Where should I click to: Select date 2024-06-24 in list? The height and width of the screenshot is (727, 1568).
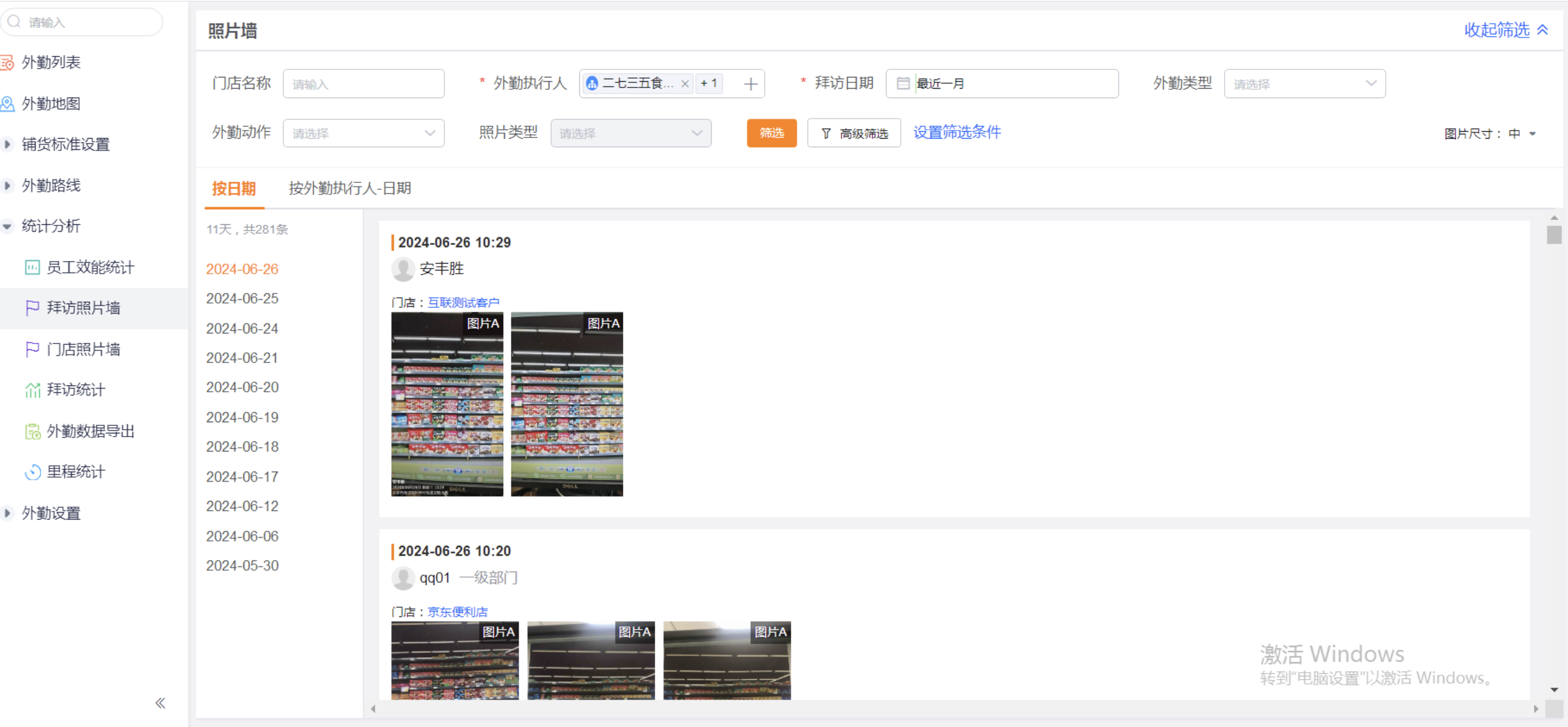click(x=242, y=329)
